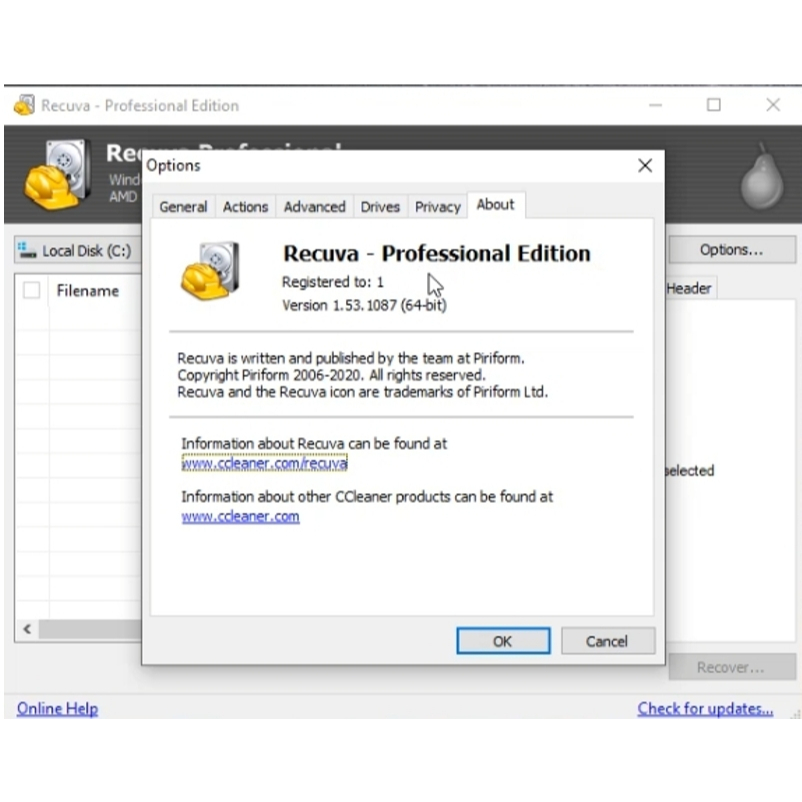The width and height of the screenshot is (802, 802).
Task: Cancel the Options dialog
Action: pyautogui.click(x=608, y=641)
